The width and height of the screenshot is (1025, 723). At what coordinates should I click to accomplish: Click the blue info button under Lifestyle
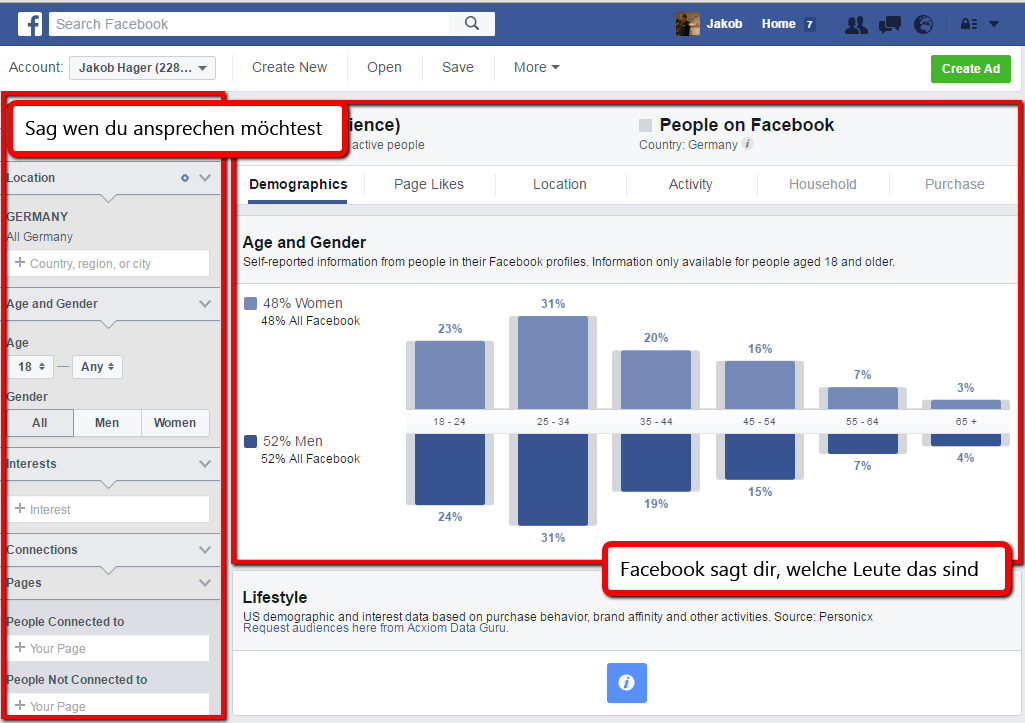626,682
